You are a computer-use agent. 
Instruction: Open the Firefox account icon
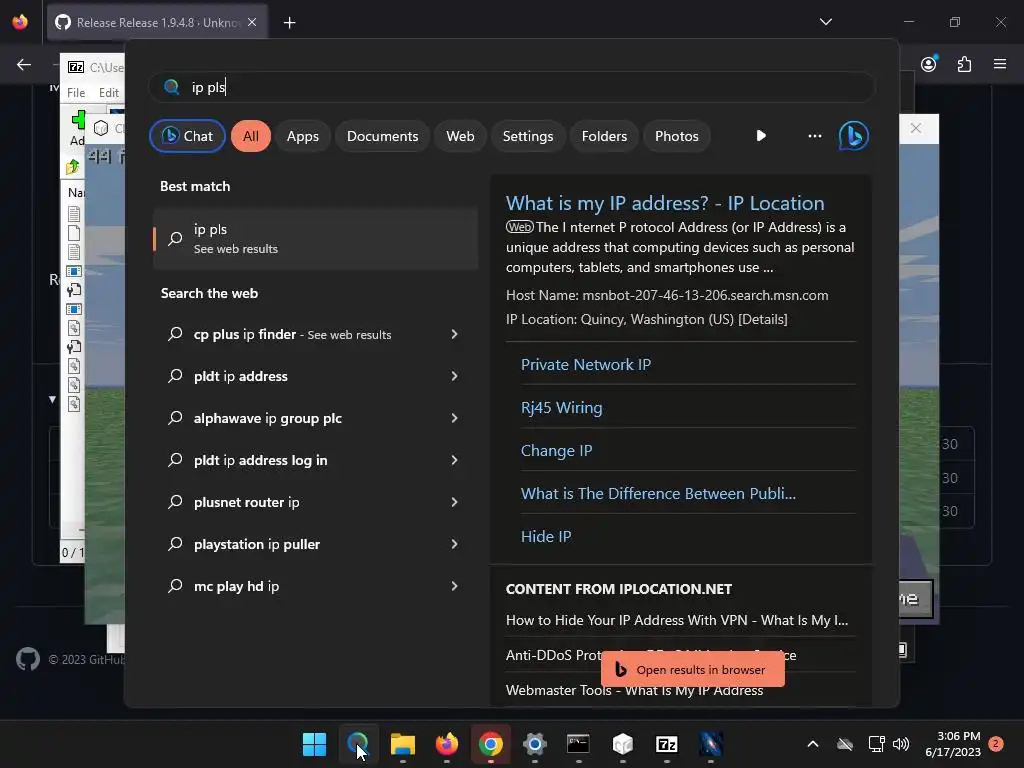[x=929, y=64]
